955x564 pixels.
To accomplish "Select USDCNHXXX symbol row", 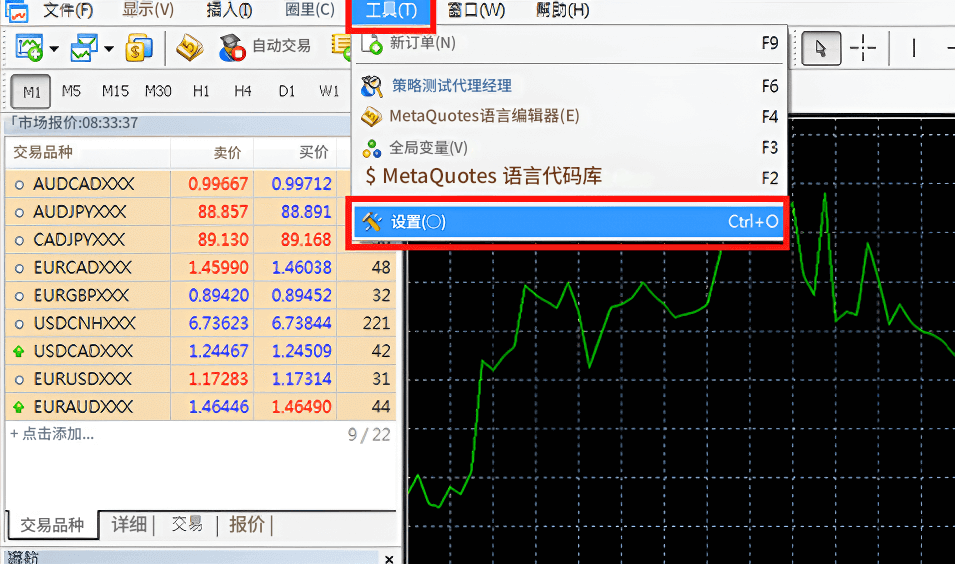I will [x=200, y=323].
